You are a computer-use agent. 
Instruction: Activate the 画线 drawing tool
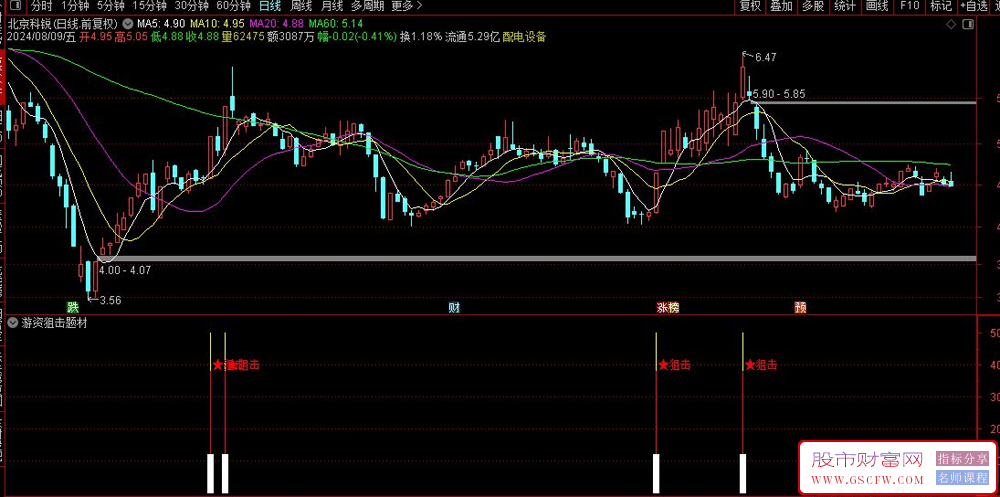[x=877, y=6]
